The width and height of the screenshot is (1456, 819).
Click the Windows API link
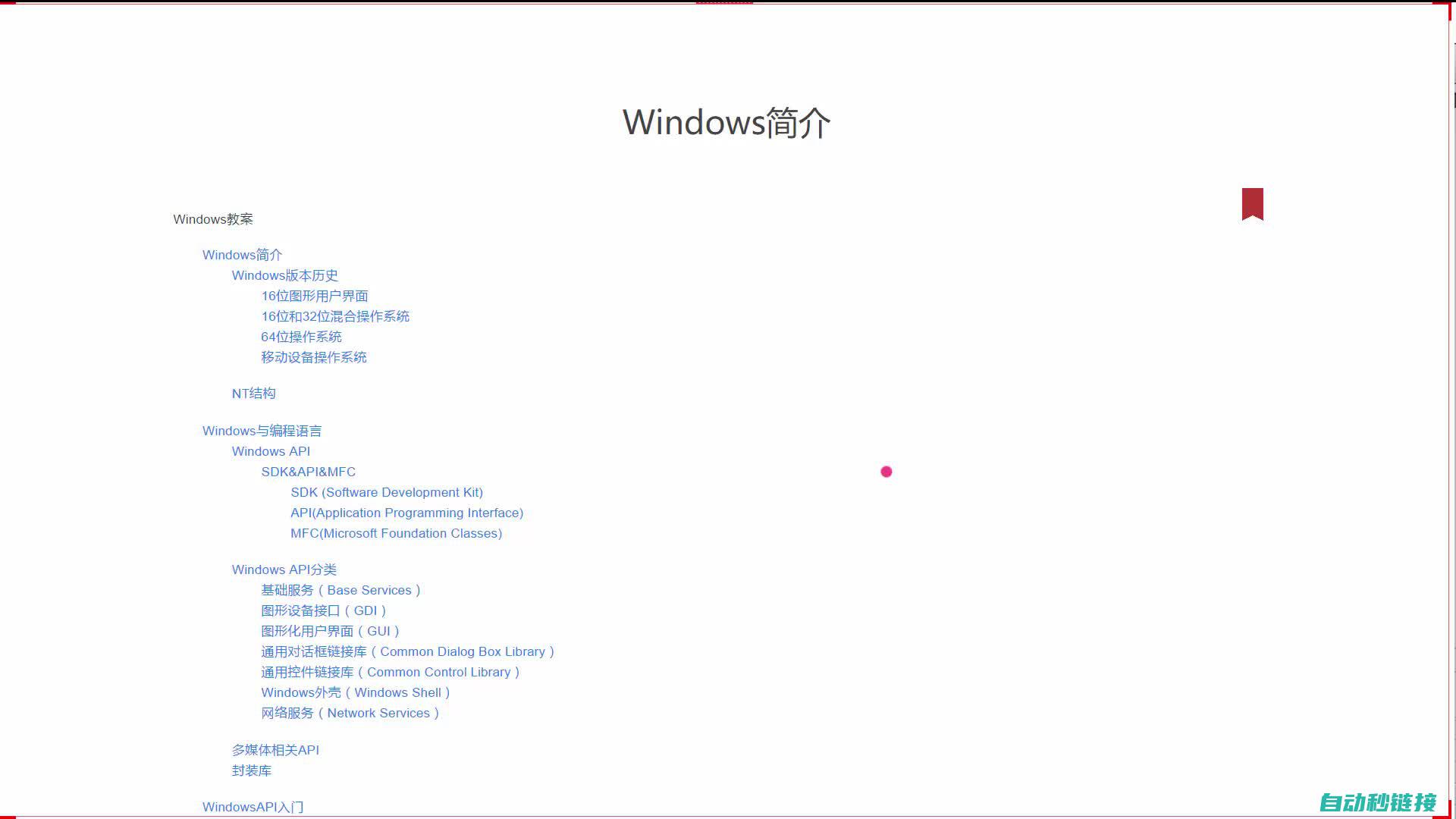271,451
